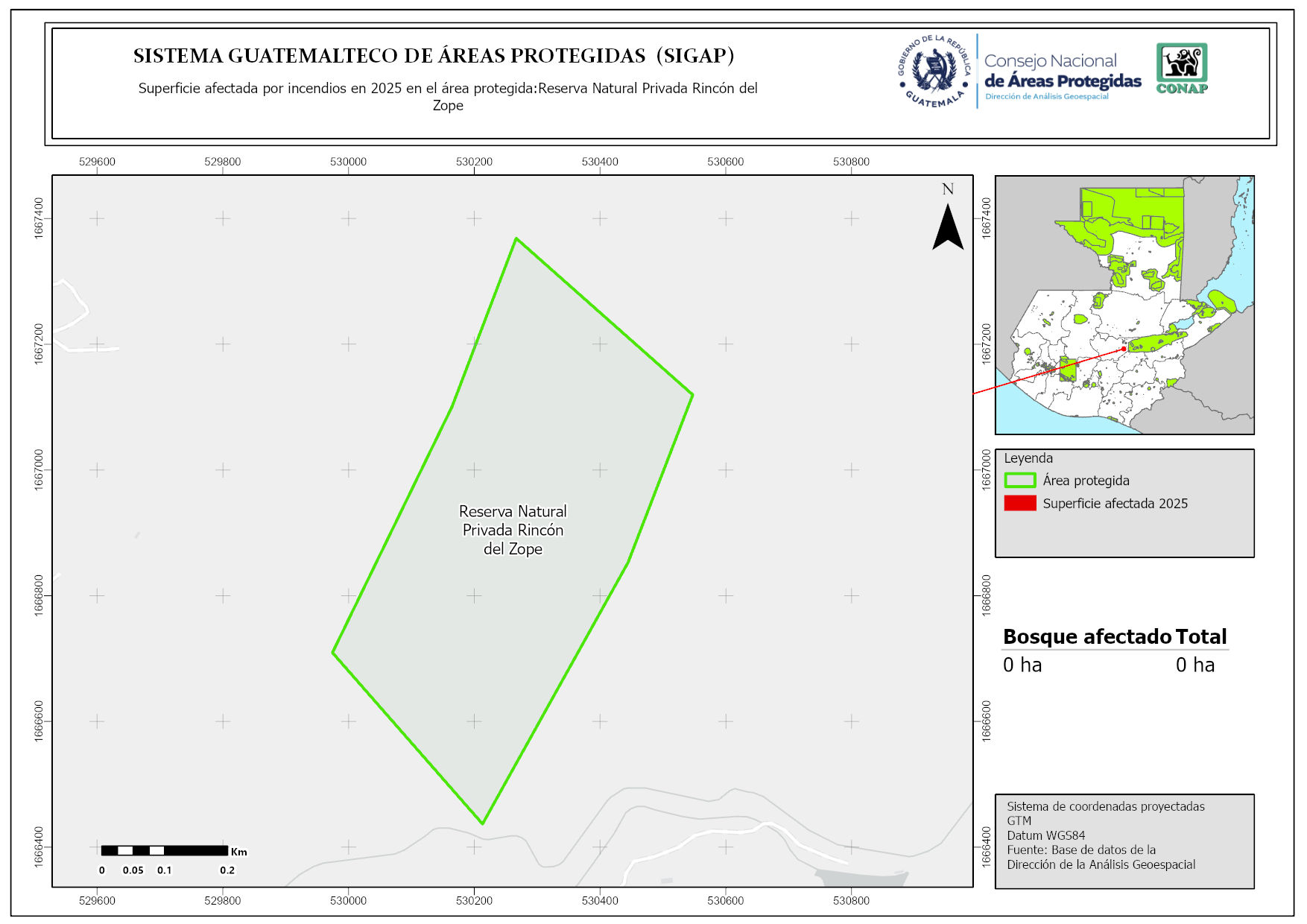Click the Total 0 ha value
The width and height of the screenshot is (1307, 924).
(x=1194, y=665)
